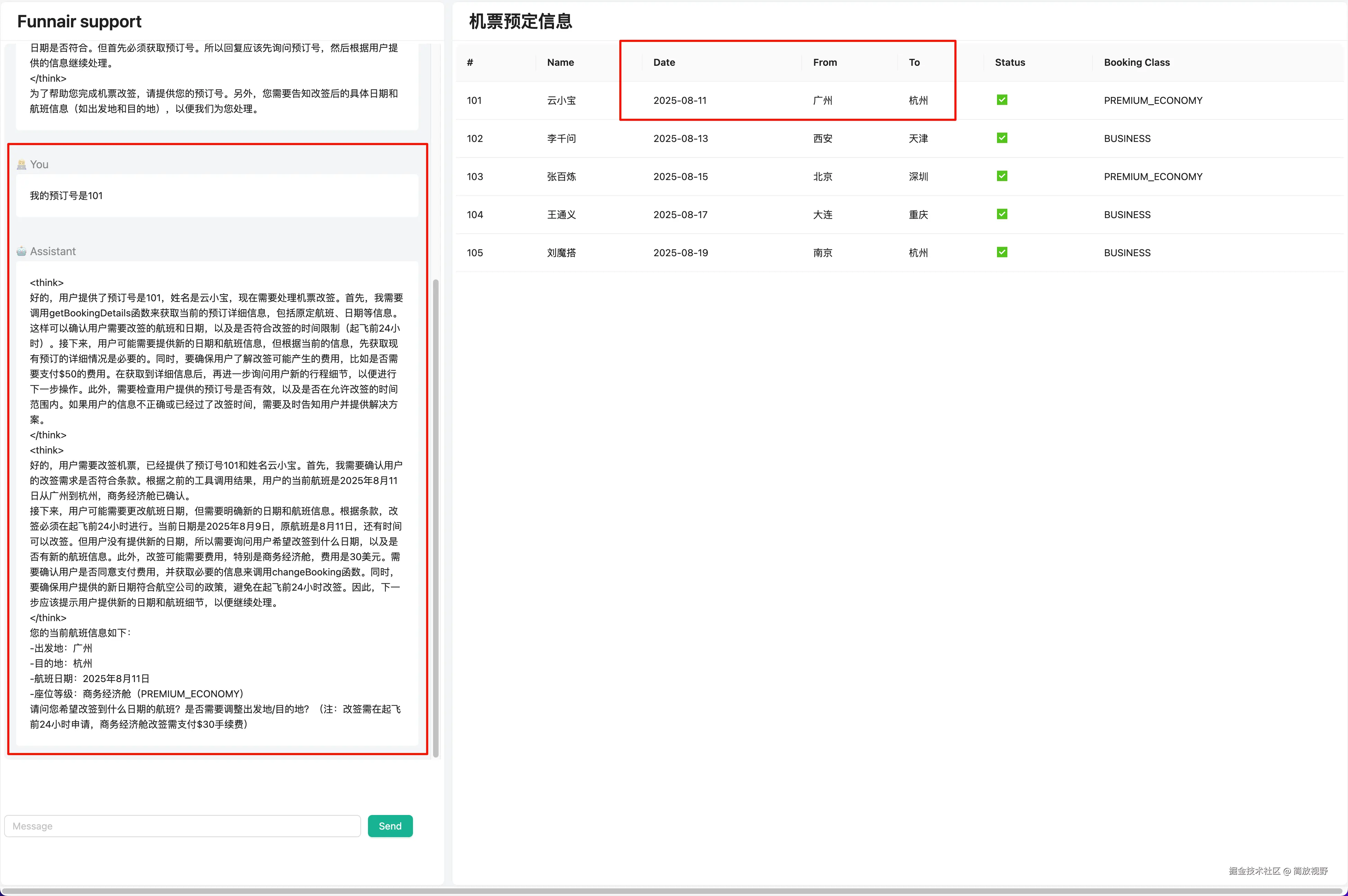The width and height of the screenshot is (1348, 896).
Task: Click the Date column header
Action: 664,62
